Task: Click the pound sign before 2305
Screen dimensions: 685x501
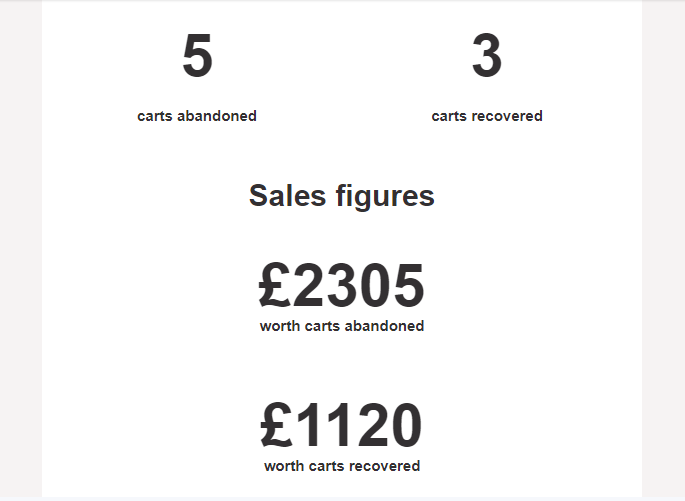Action: [274, 285]
